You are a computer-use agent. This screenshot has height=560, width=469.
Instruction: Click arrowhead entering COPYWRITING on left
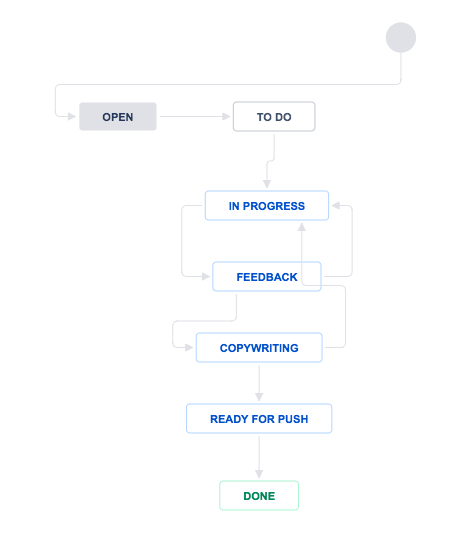tap(189, 348)
